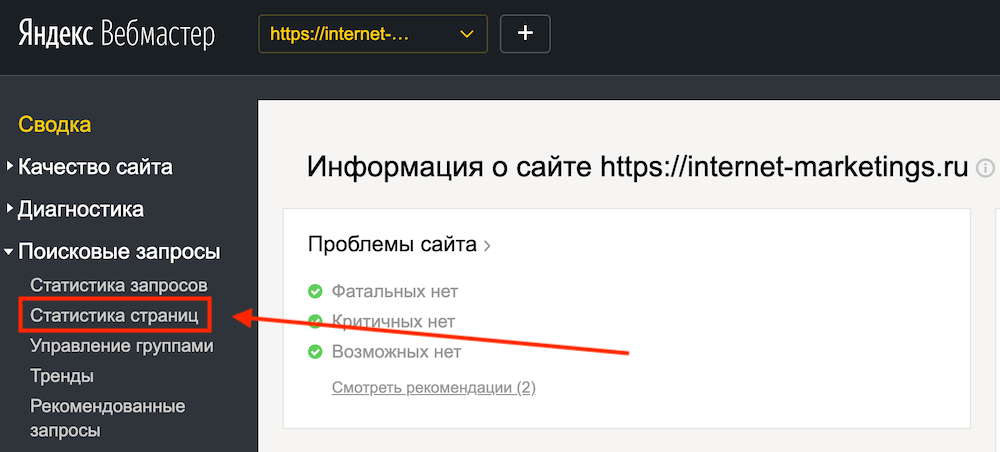Open Статистика запросов in sidebar

point(119,285)
